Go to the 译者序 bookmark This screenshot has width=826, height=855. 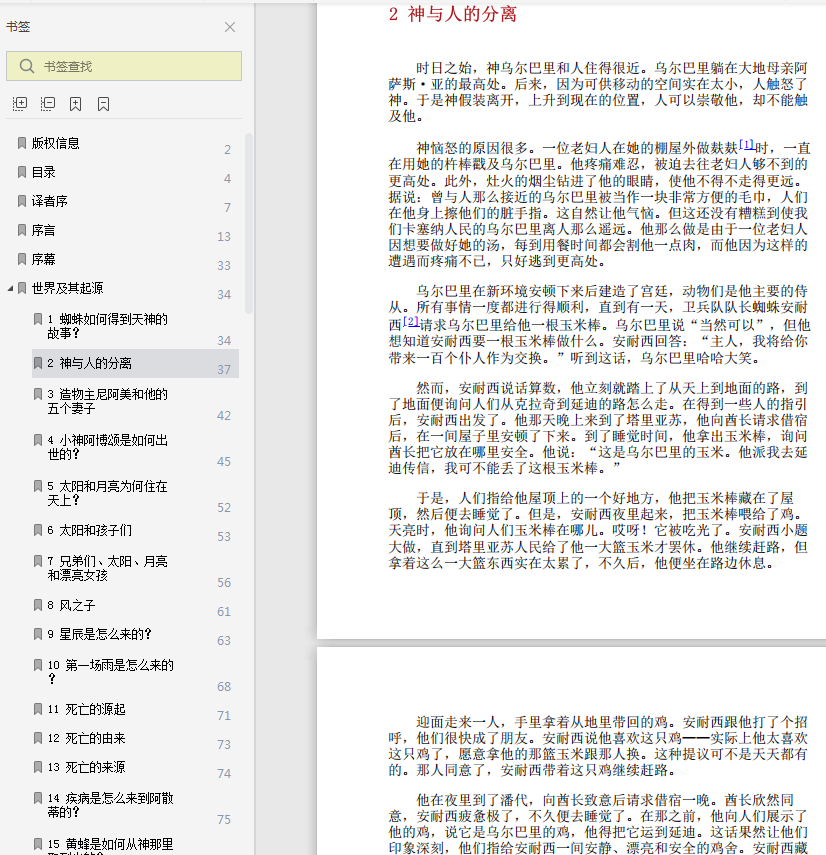click(x=50, y=201)
